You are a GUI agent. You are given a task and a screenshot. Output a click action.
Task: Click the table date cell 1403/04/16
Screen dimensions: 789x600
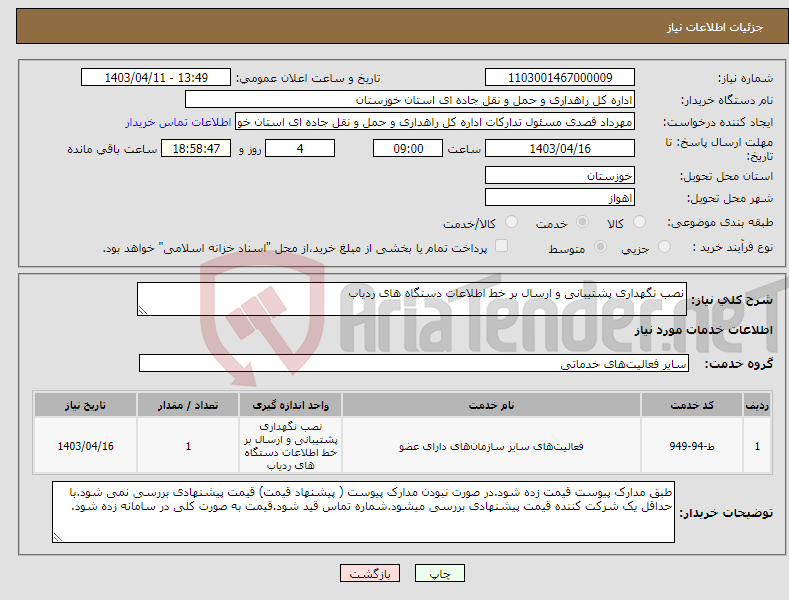pos(85,446)
